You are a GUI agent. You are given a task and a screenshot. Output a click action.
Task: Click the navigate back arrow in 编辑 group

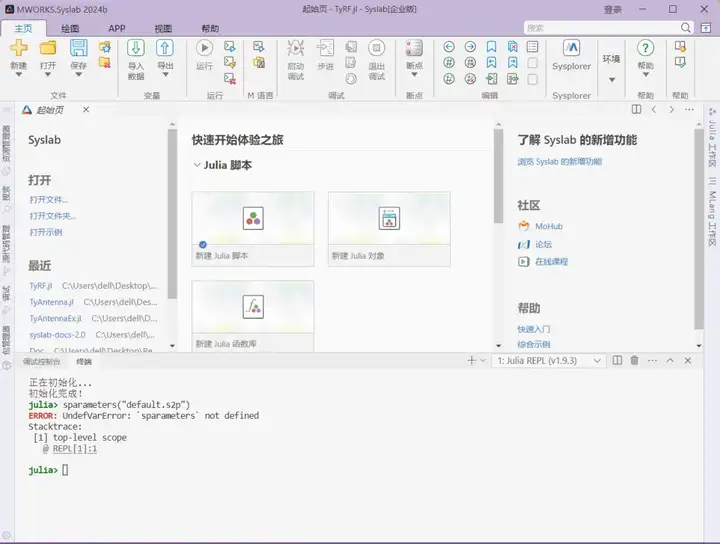(x=449, y=46)
